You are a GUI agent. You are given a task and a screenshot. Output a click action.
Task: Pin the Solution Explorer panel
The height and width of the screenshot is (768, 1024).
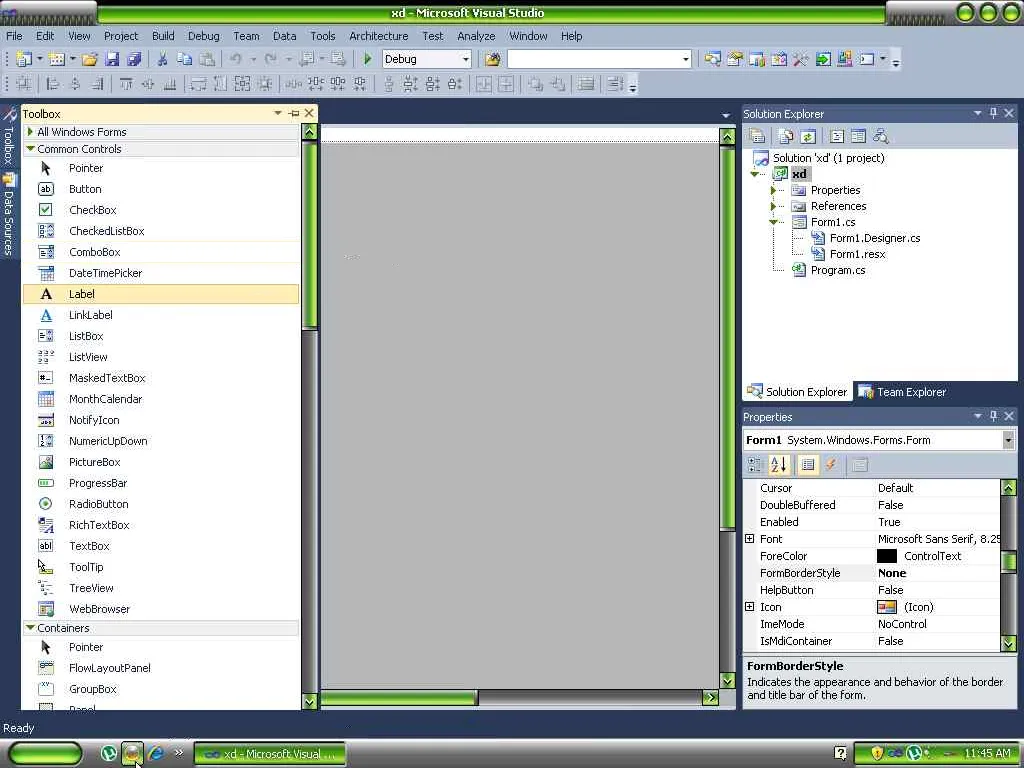coord(993,114)
